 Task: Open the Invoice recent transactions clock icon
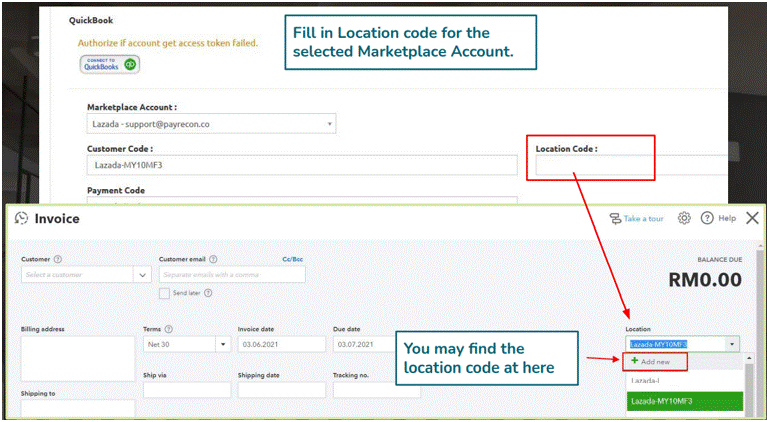coord(22,218)
